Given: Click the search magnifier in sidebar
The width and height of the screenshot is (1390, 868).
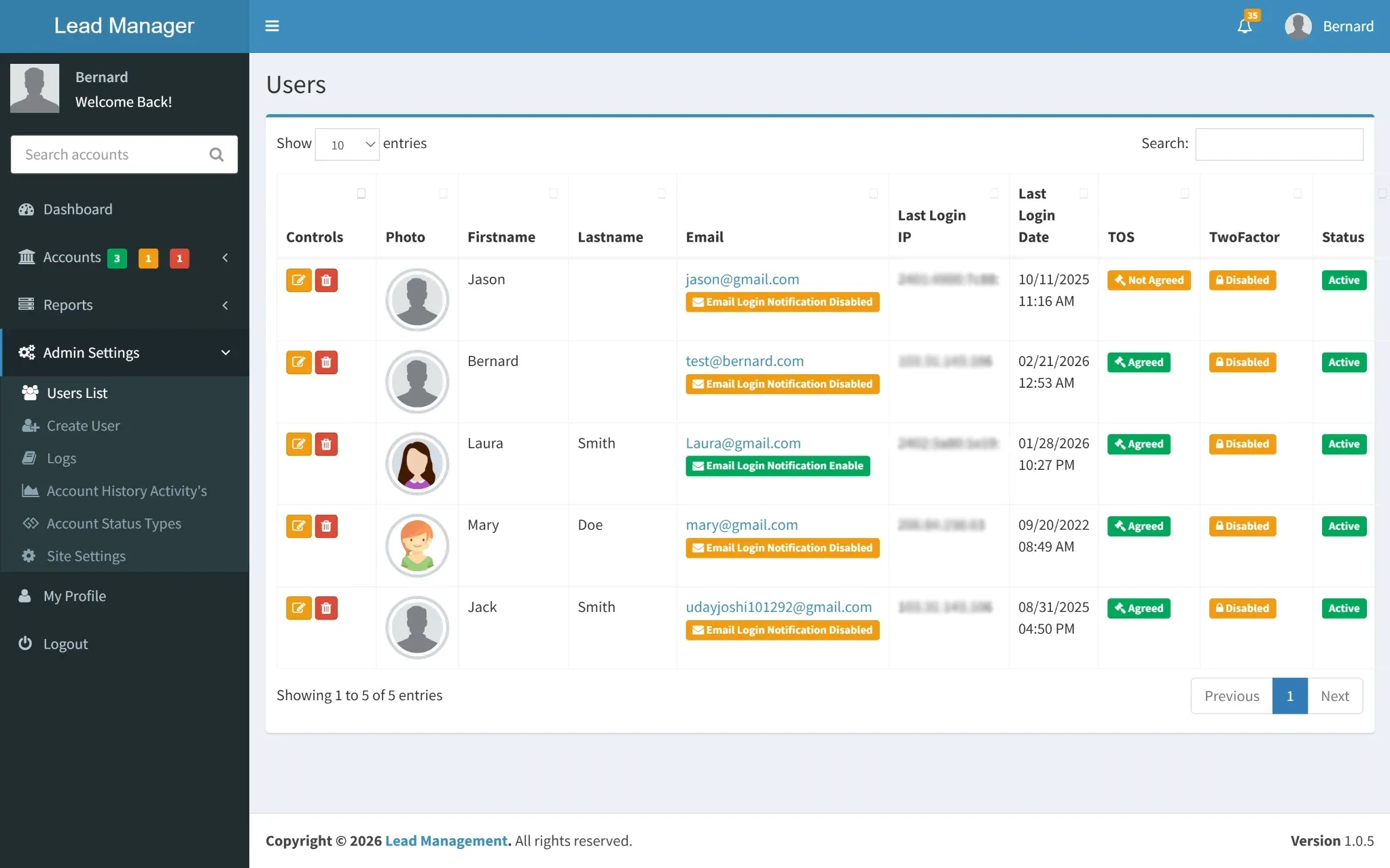Looking at the screenshot, I should pos(217,155).
